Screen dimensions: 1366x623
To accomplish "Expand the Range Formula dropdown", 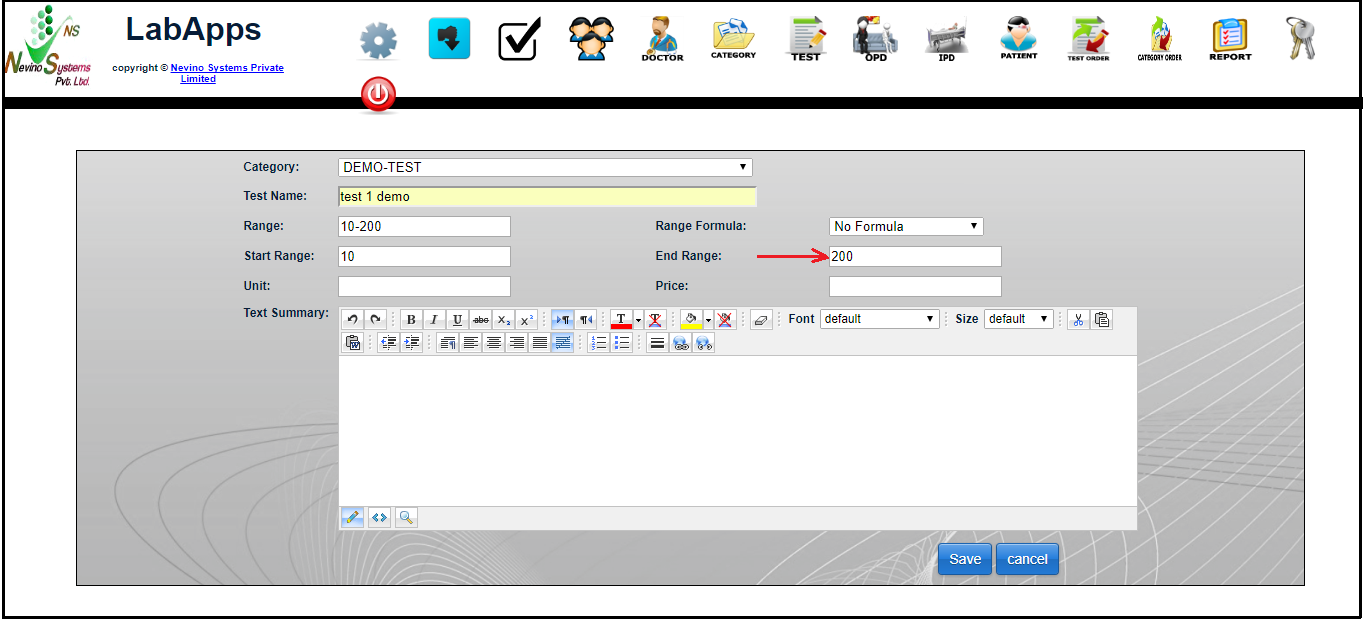I will [906, 227].
